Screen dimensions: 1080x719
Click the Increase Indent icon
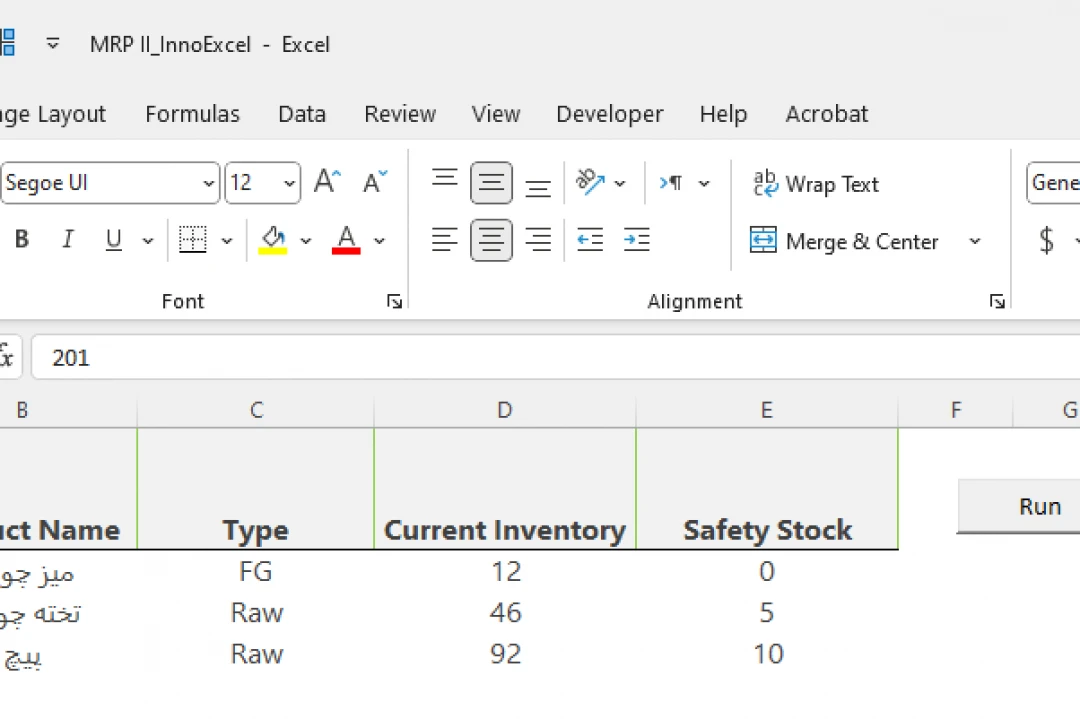[x=636, y=240]
